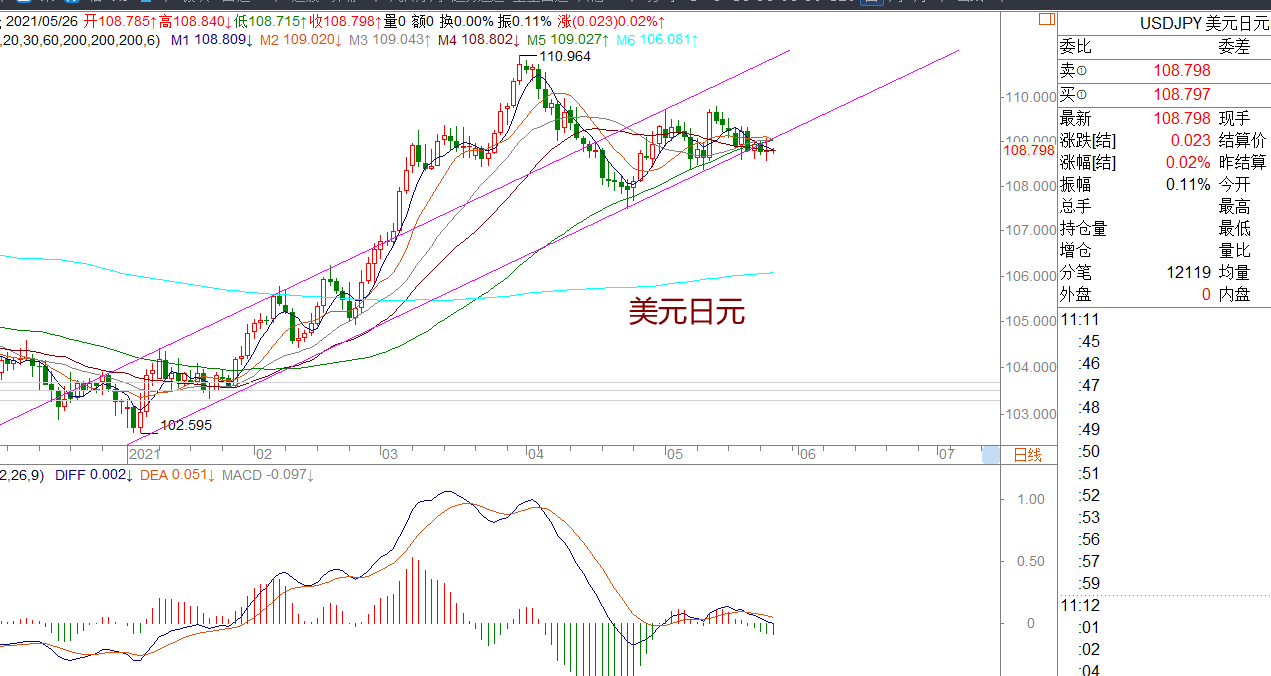Click the 11:11 tick list time header

click(1080, 320)
